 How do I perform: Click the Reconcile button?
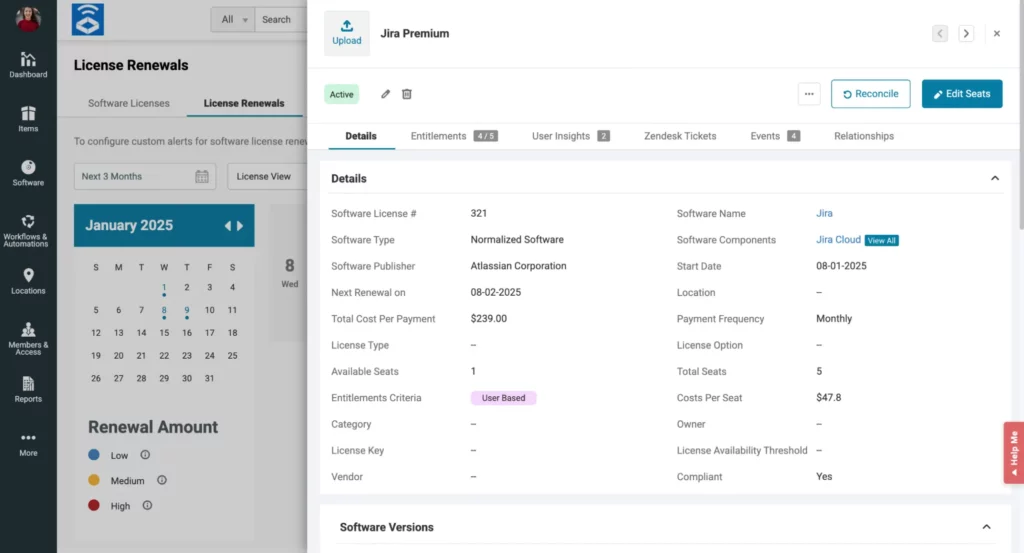pos(871,94)
